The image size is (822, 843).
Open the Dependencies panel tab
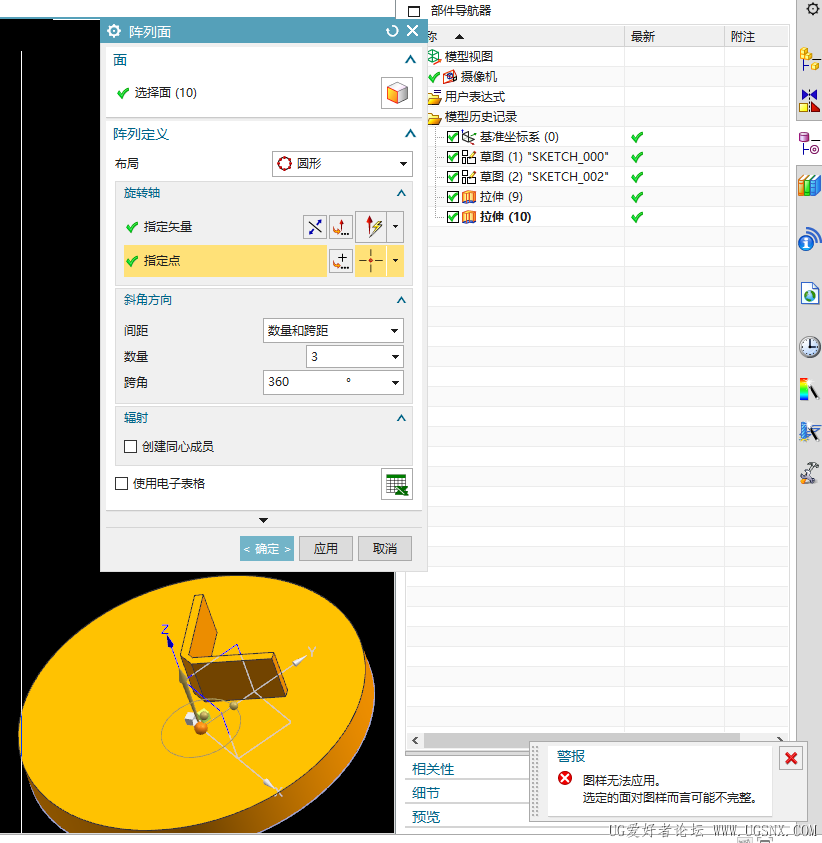[x=433, y=769]
